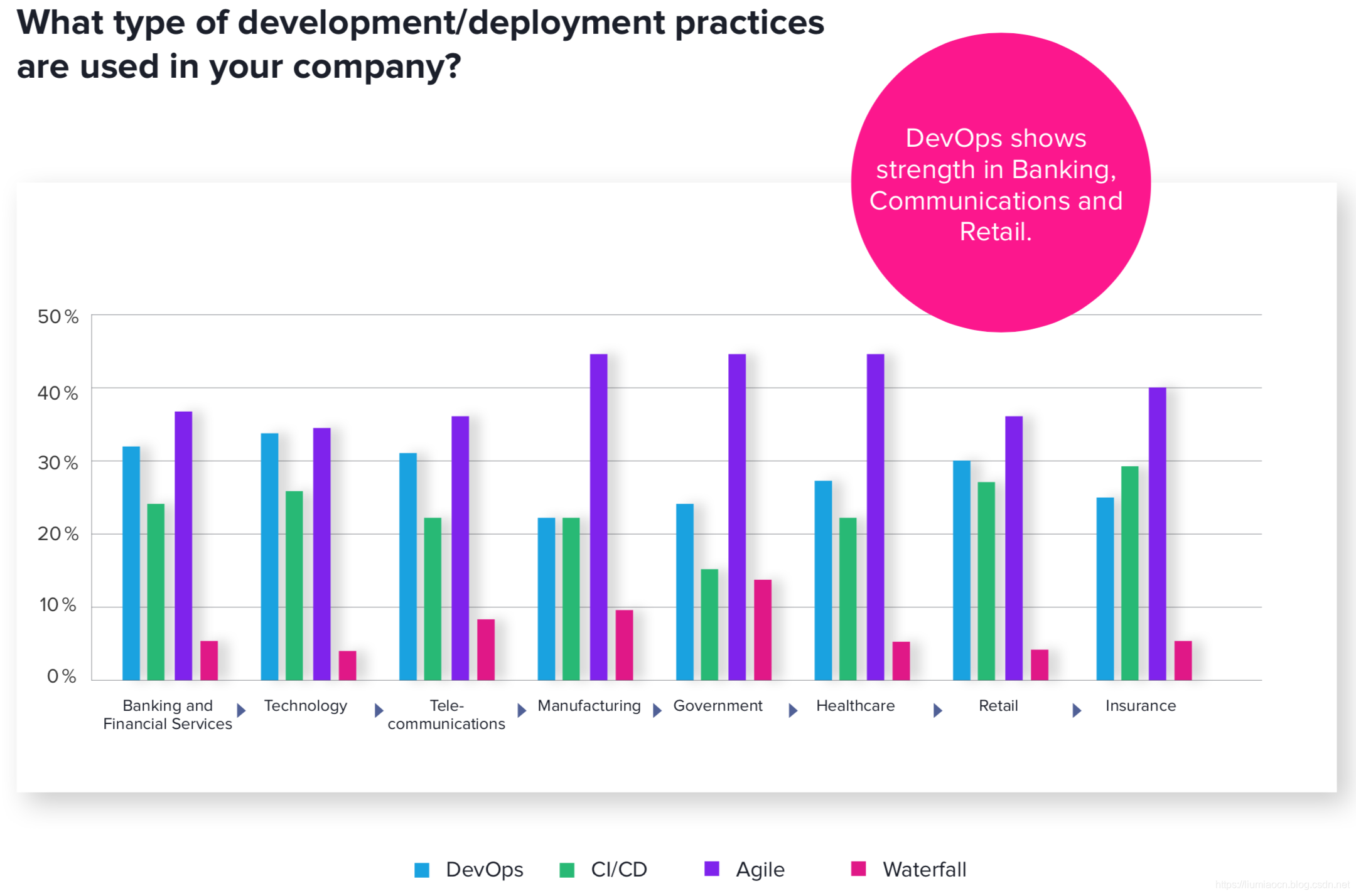Click the arrow between Healthcare and Retail
Image resolution: width=1356 pixels, height=896 pixels.
pyautogui.click(x=937, y=710)
